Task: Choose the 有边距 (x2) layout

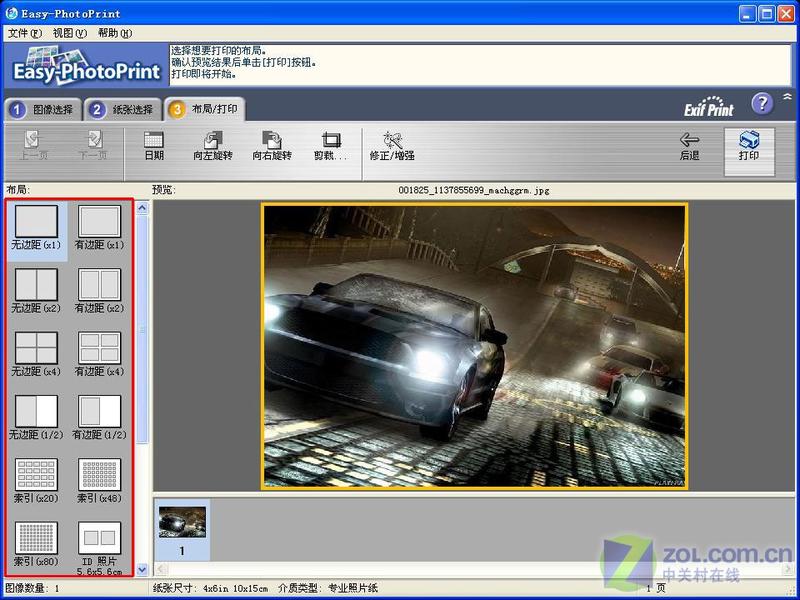Action: click(x=99, y=291)
